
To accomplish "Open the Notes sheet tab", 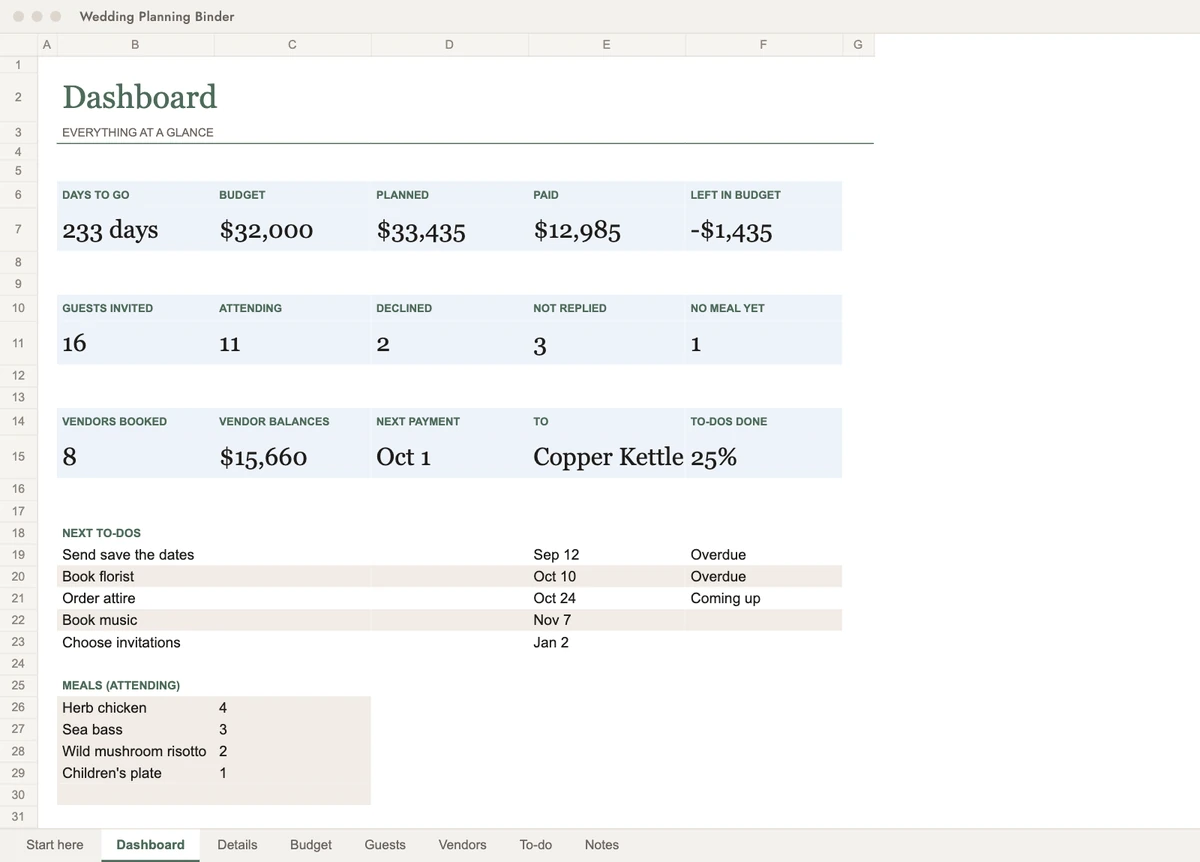I will pos(601,845).
